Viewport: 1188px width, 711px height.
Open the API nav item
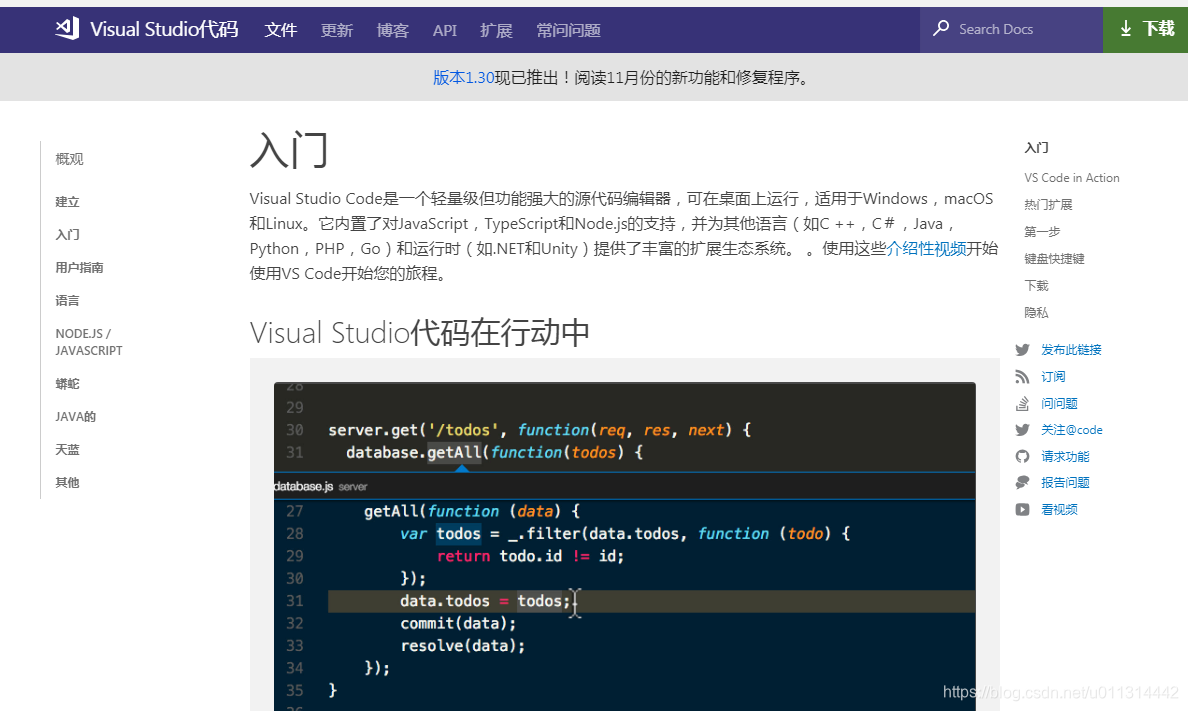click(x=445, y=30)
